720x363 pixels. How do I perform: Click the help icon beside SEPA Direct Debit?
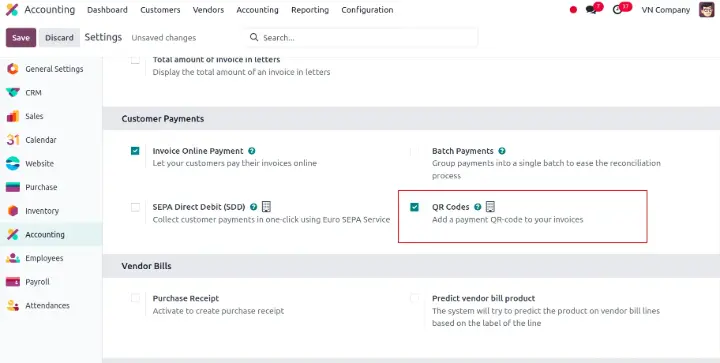click(253, 207)
